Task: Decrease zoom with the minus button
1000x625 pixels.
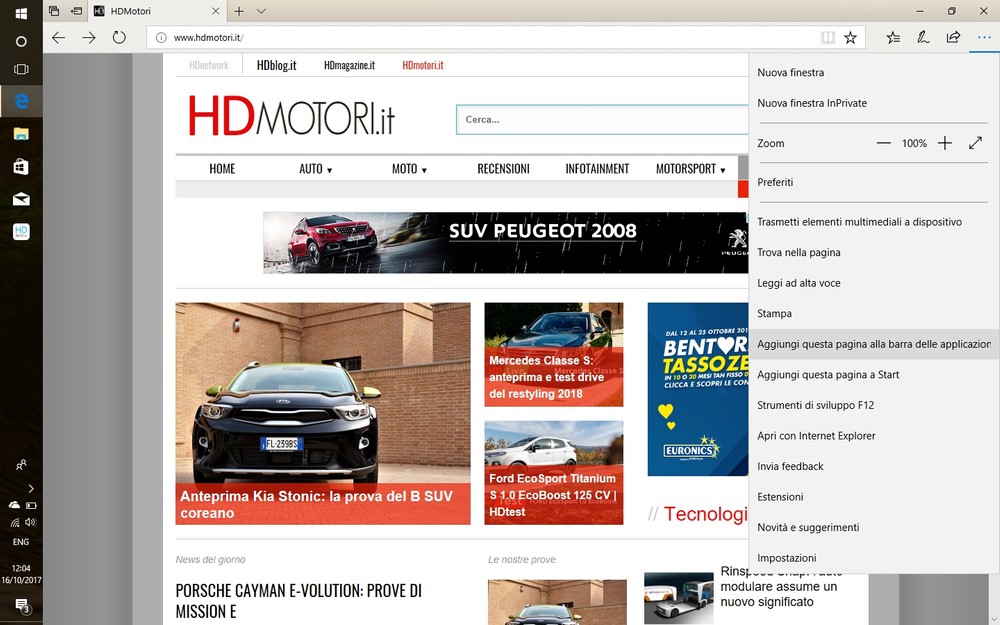Action: click(883, 143)
